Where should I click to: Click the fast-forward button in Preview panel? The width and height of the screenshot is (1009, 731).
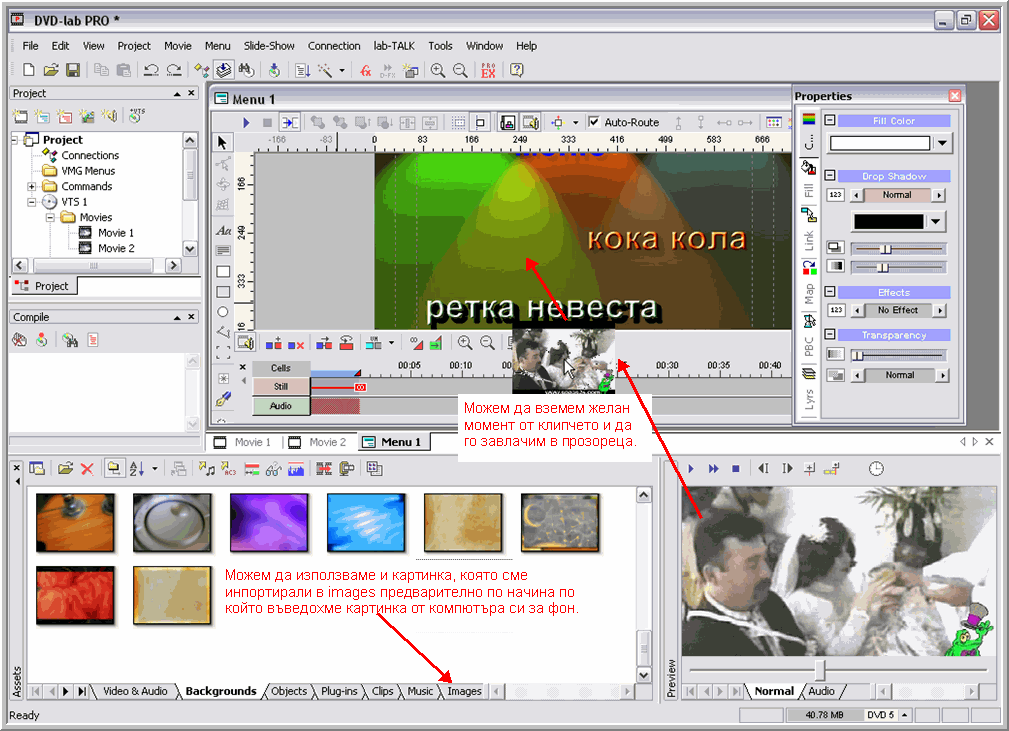point(713,469)
